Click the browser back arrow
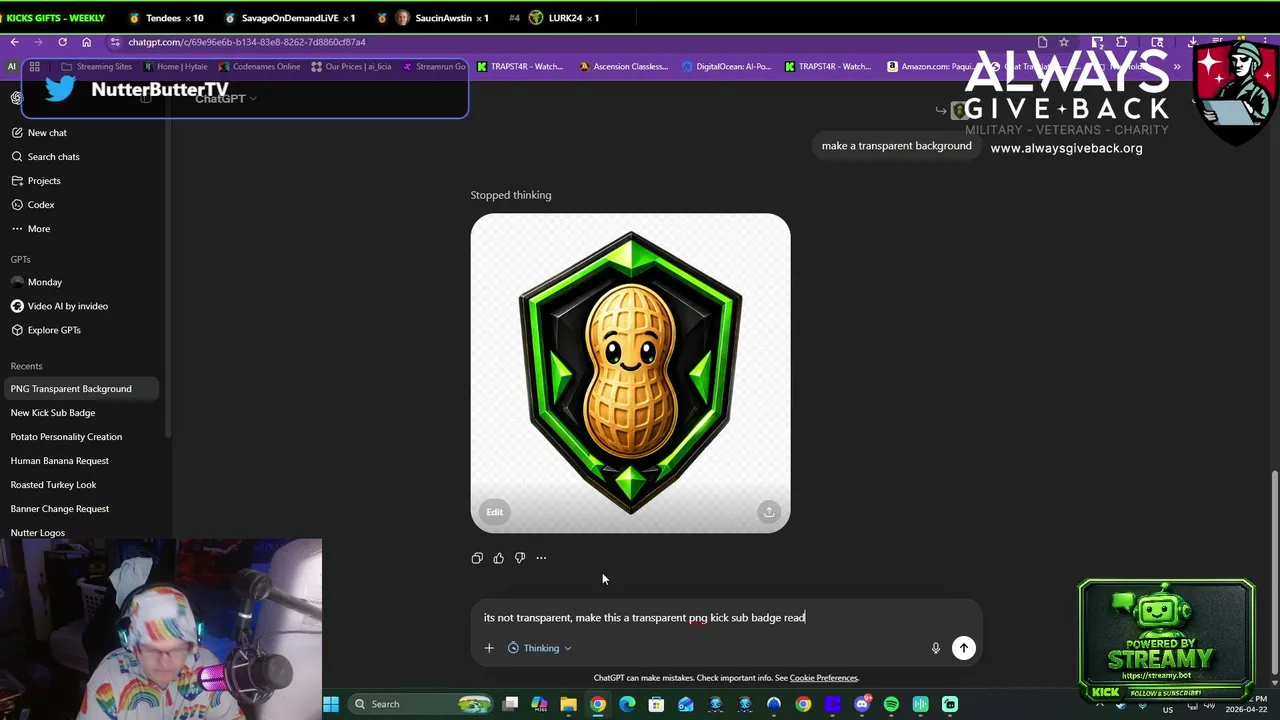The width and height of the screenshot is (1280, 720). pos(14,42)
